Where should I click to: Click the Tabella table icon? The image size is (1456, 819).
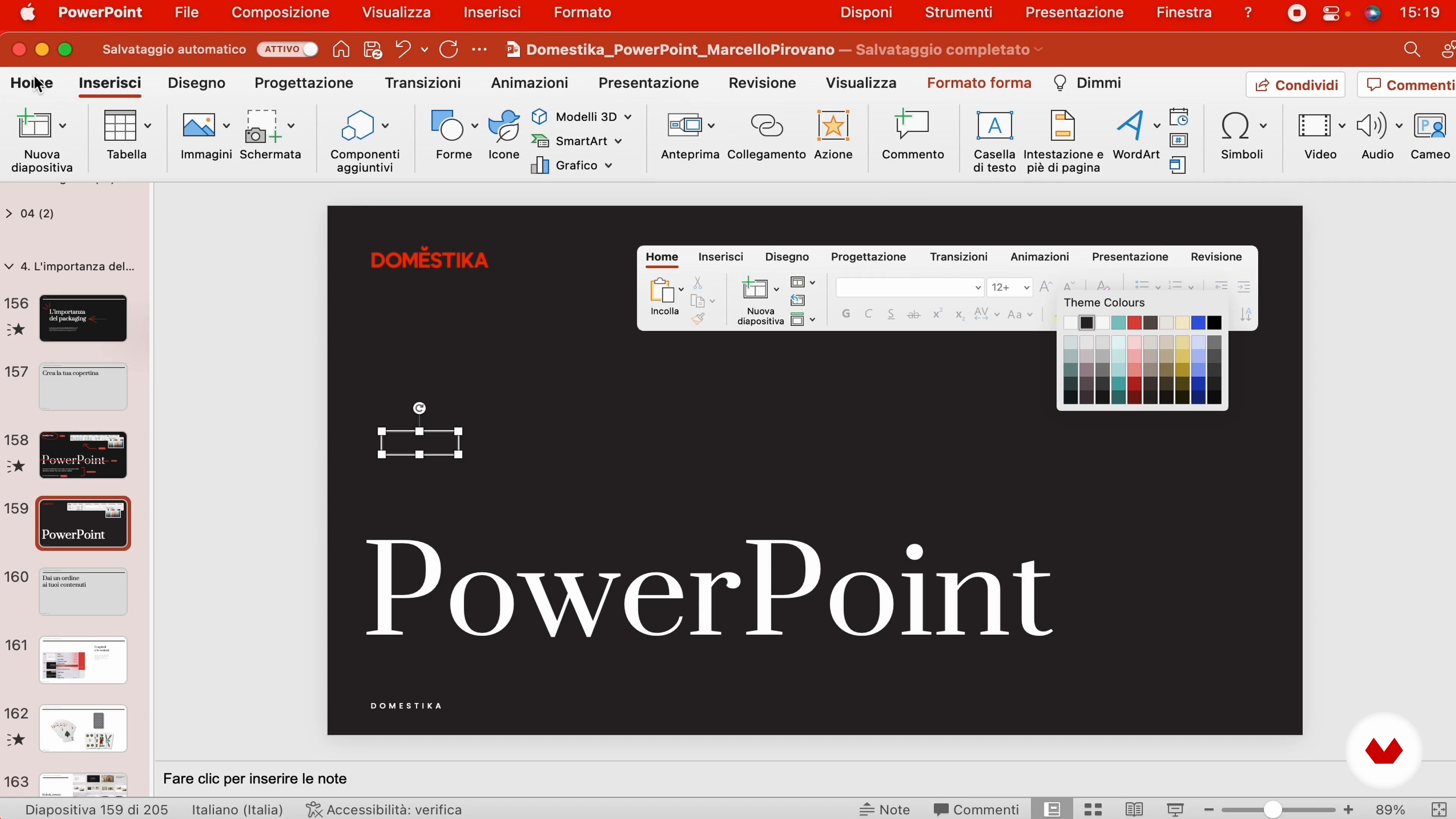click(121, 126)
